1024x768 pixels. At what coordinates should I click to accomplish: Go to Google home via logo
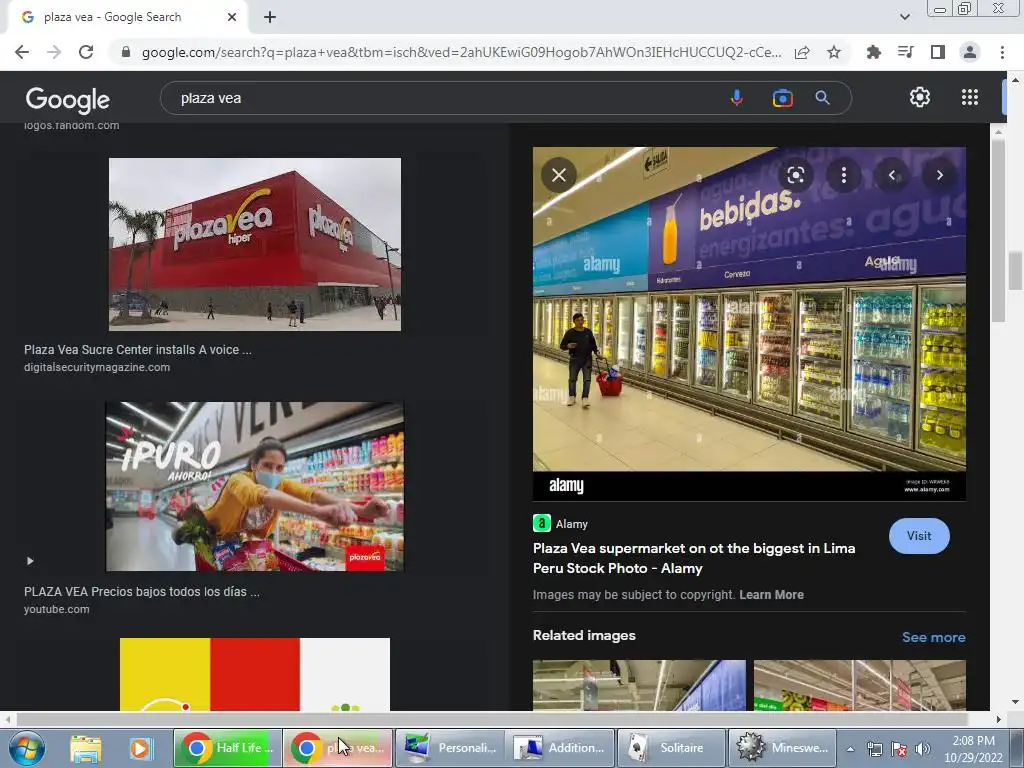point(67,99)
